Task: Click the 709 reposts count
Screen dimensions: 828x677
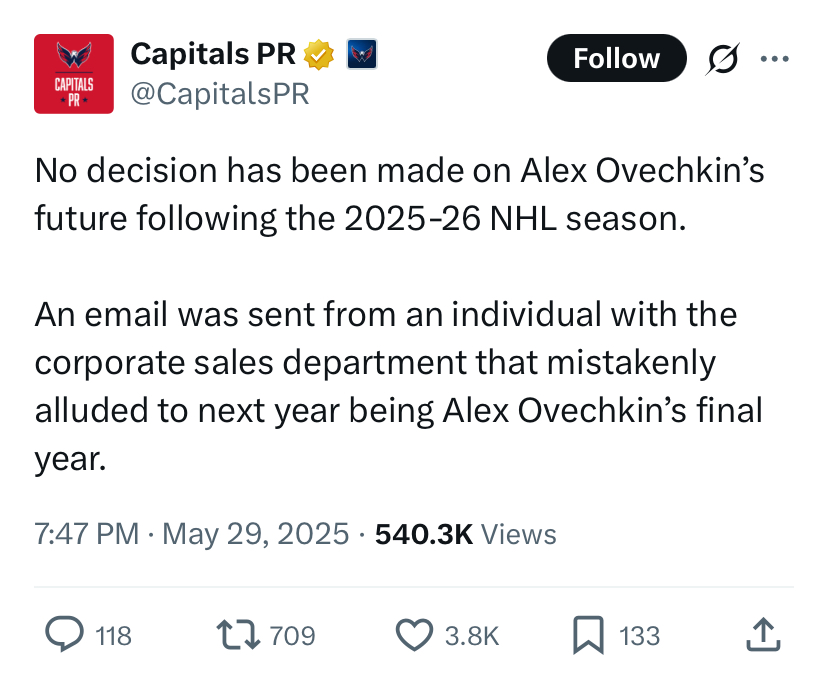Action: [x=293, y=635]
